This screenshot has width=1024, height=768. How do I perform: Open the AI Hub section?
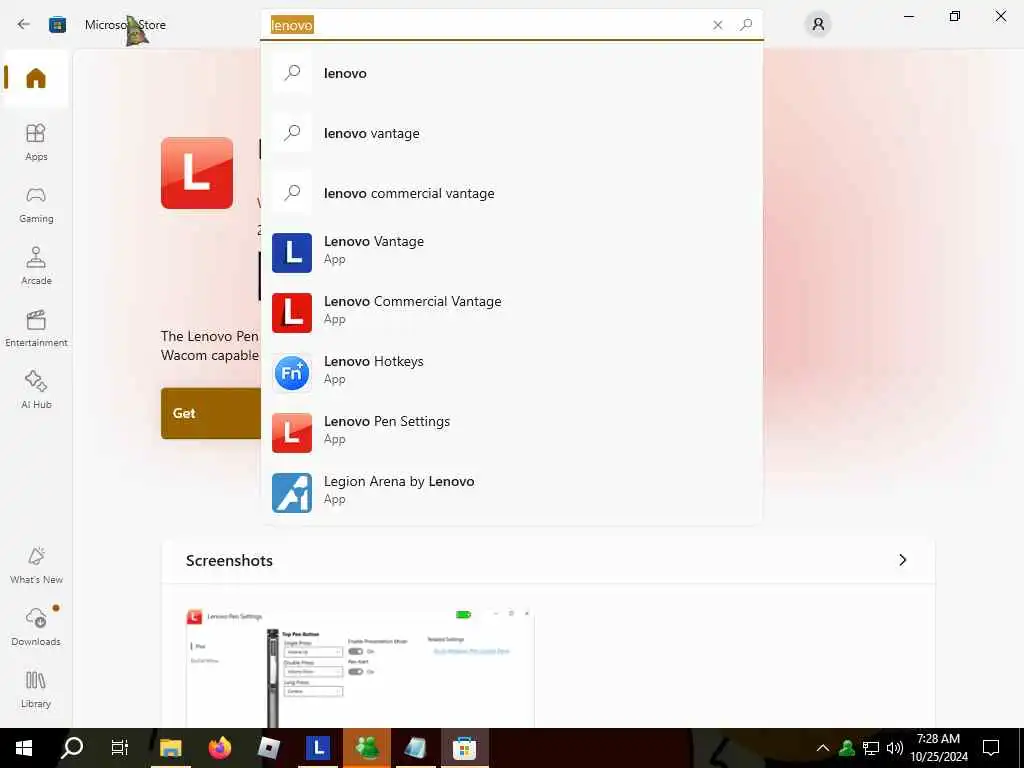click(36, 390)
